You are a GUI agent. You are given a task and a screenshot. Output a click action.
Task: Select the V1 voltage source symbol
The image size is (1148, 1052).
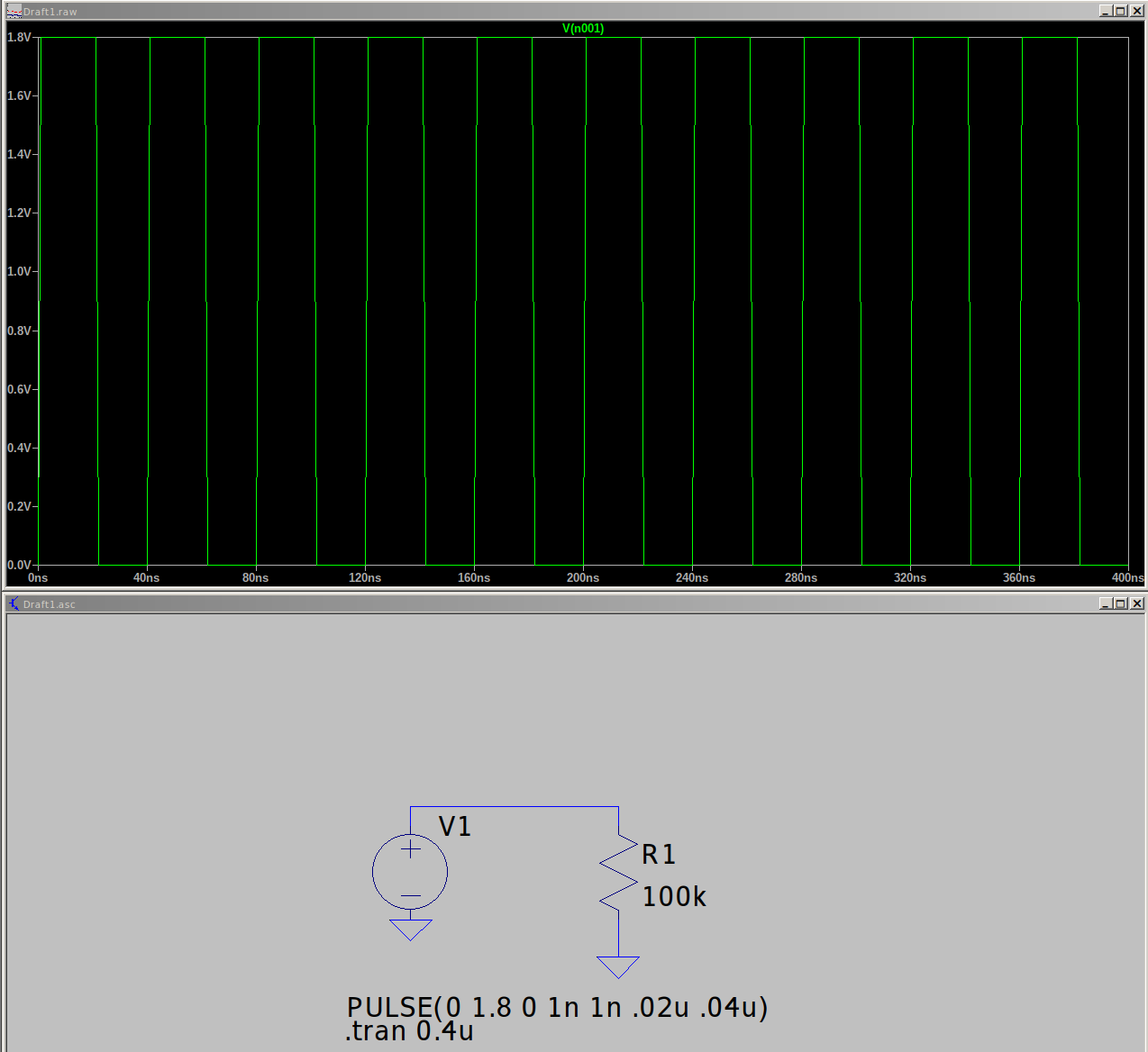(x=410, y=872)
